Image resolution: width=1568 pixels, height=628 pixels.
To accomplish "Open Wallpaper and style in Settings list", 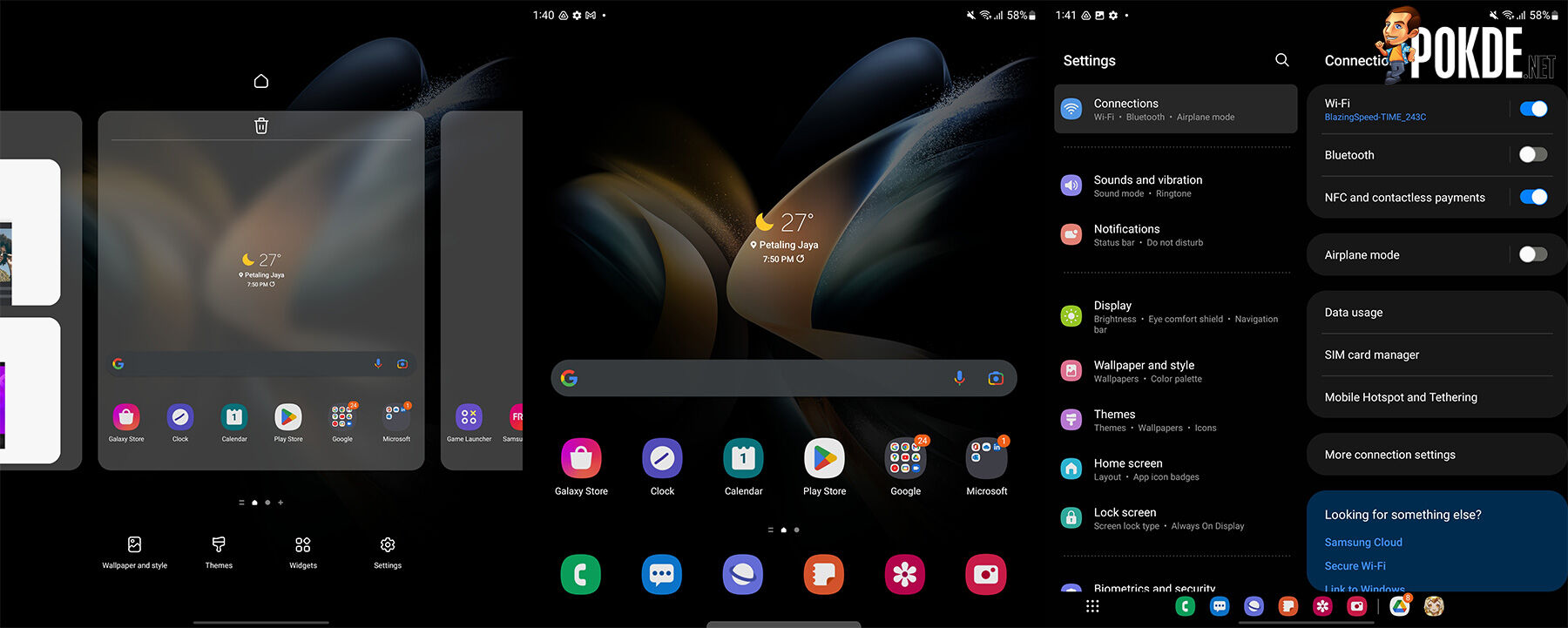I will (x=1176, y=371).
